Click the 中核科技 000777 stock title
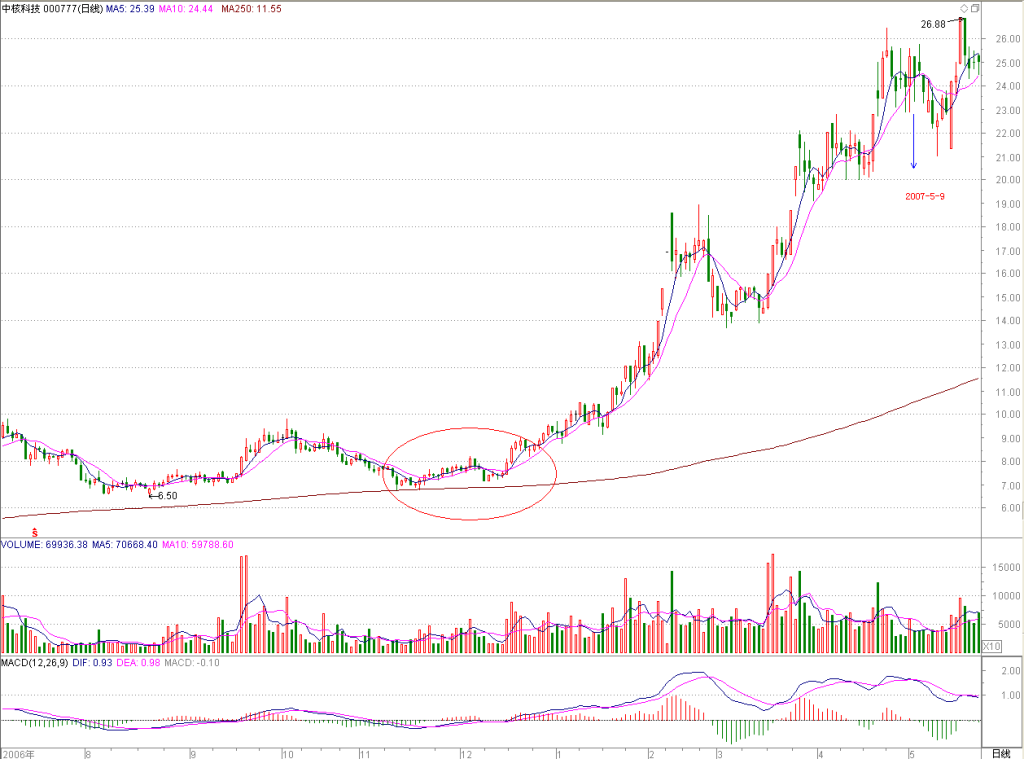The image size is (1024, 759). [52, 8]
